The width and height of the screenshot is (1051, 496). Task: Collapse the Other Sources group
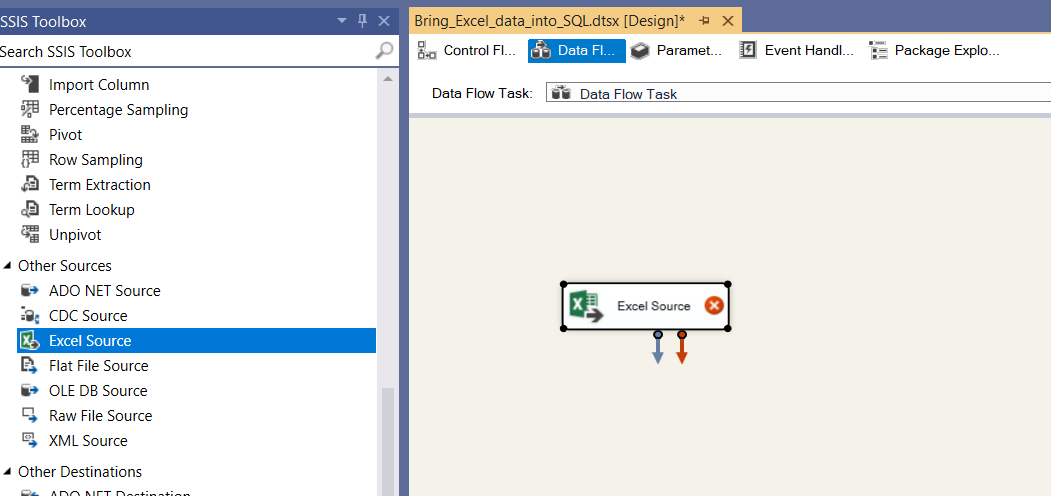click(x=8, y=266)
